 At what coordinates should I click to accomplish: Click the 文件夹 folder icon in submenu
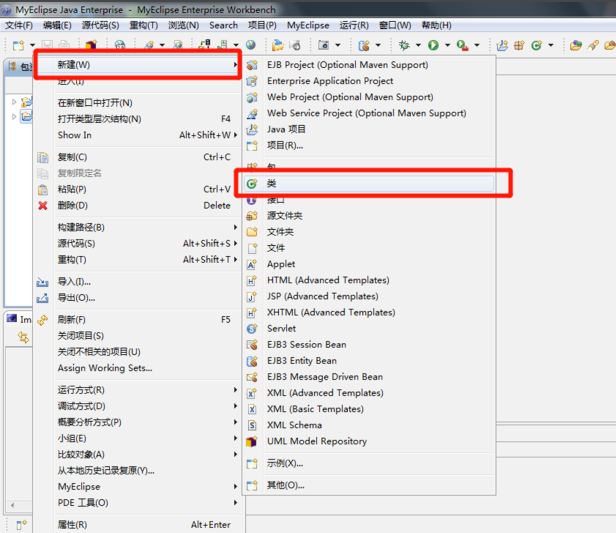pyautogui.click(x=252, y=232)
